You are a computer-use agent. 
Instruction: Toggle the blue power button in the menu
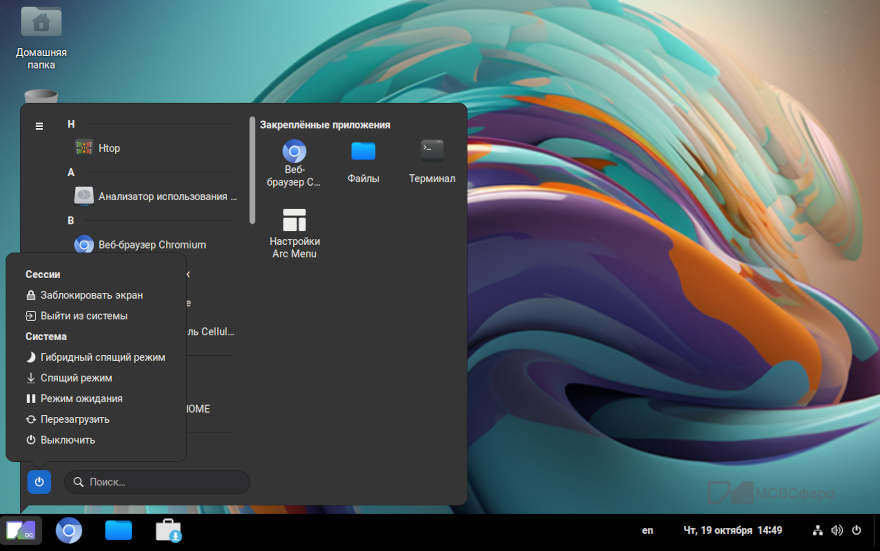coord(39,482)
